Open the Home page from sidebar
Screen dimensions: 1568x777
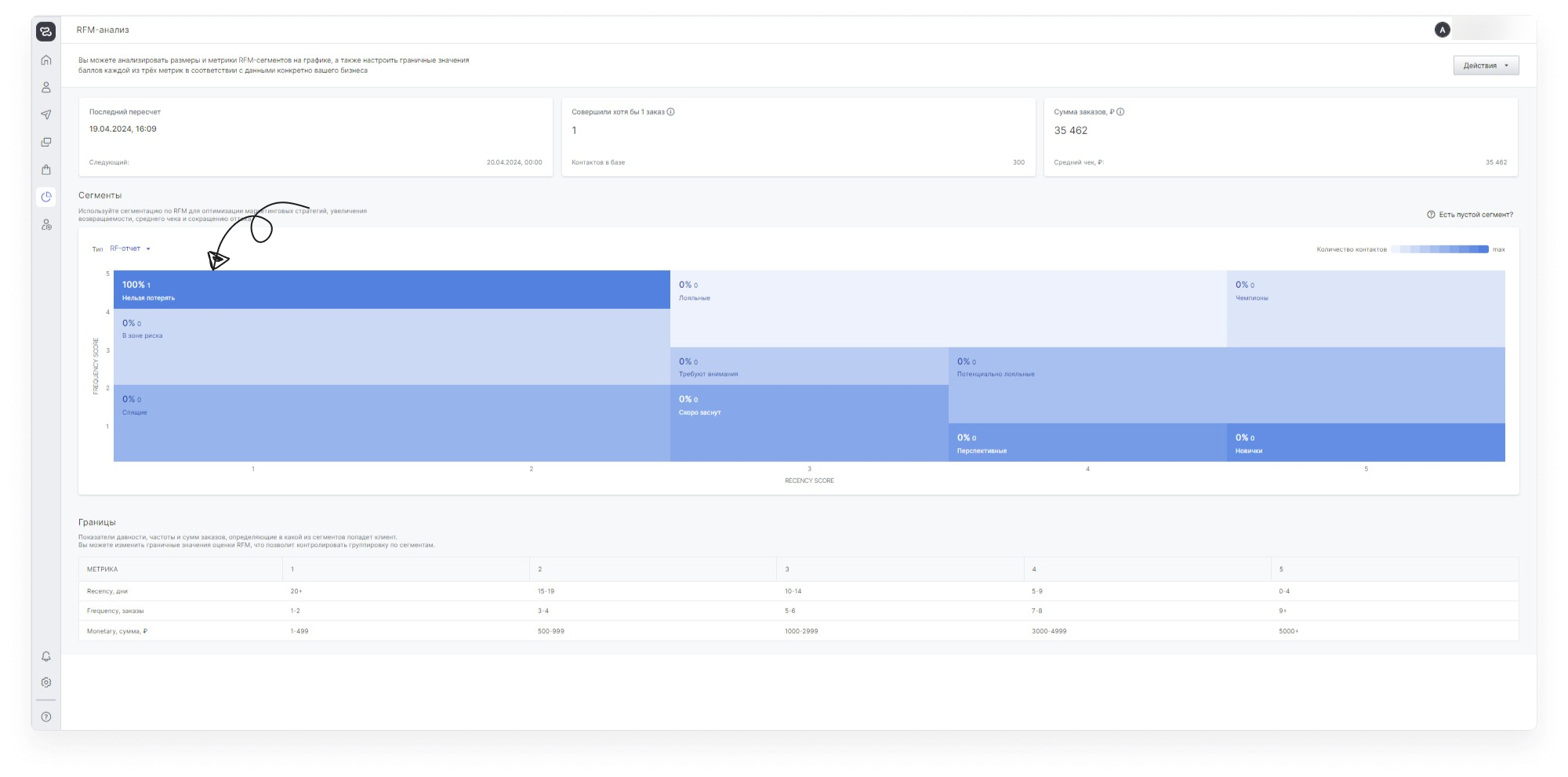[x=46, y=60]
